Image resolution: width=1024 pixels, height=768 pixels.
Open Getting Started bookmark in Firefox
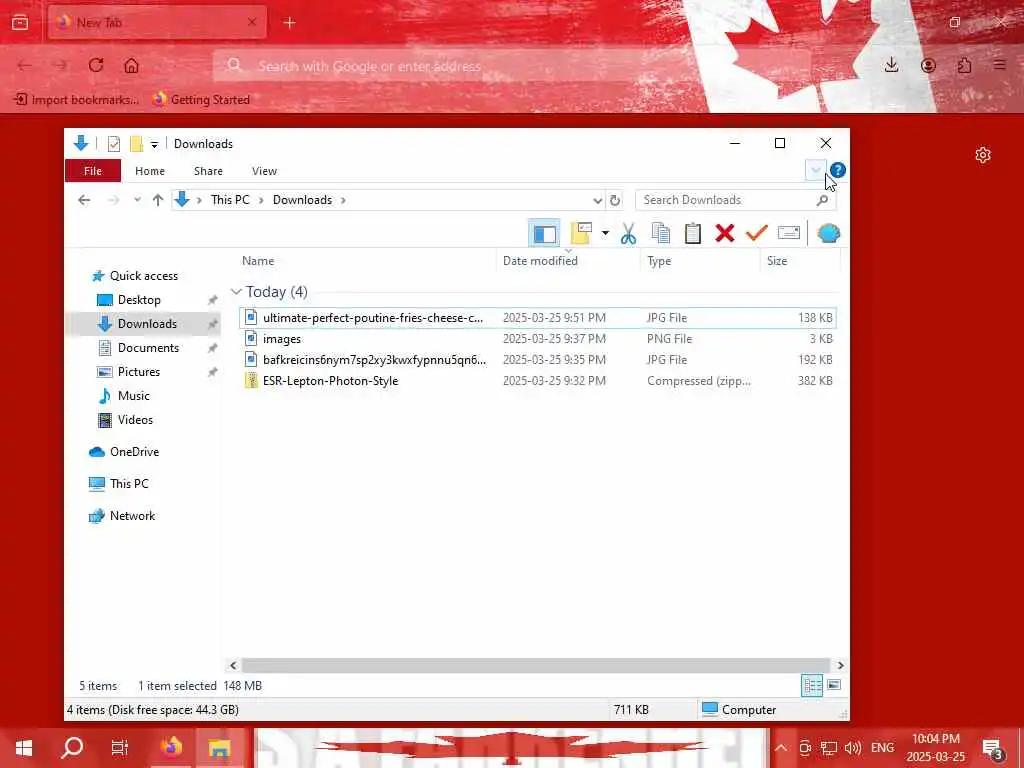click(201, 99)
